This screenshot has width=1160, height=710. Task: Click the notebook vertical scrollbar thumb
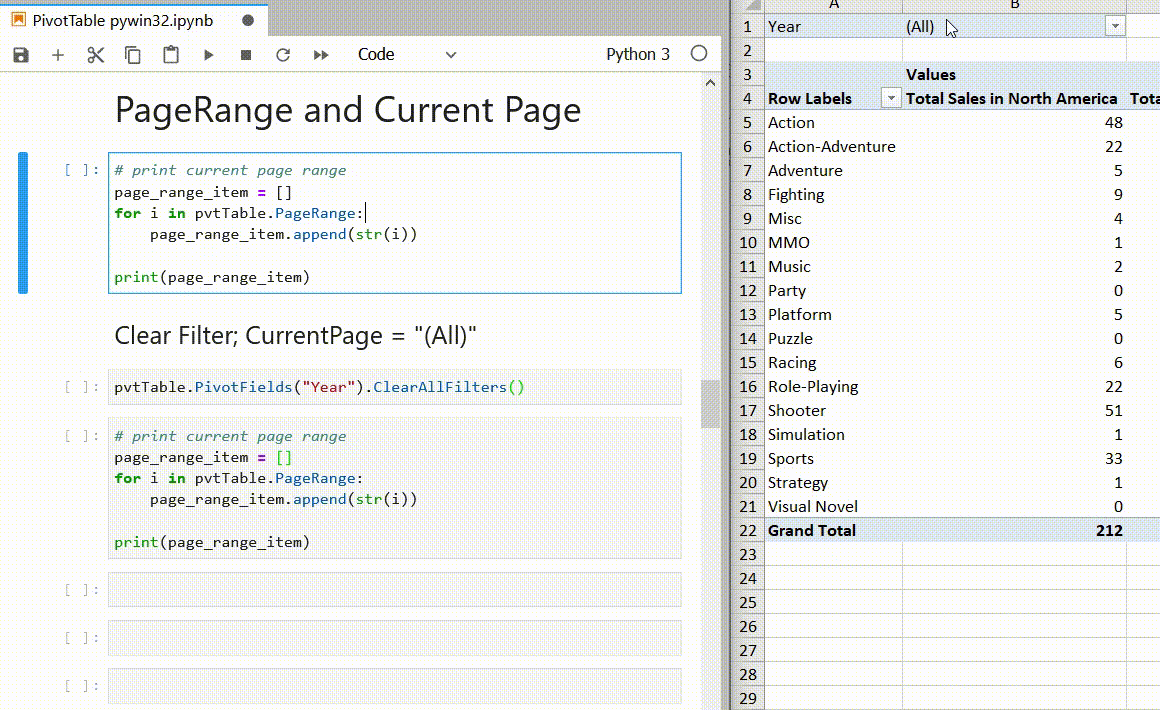(x=710, y=403)
